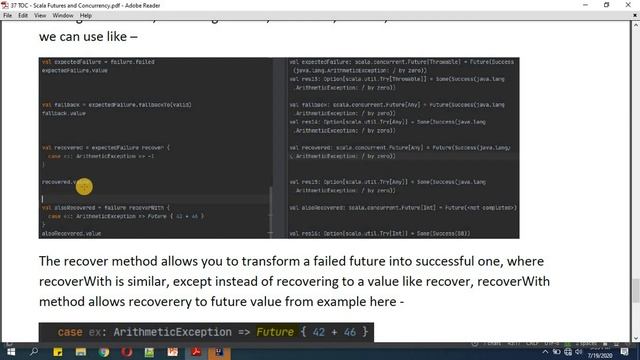640x360 pixels.
Task: Click the line 'method allows recoverery to future'
Action: coord(221,302)
